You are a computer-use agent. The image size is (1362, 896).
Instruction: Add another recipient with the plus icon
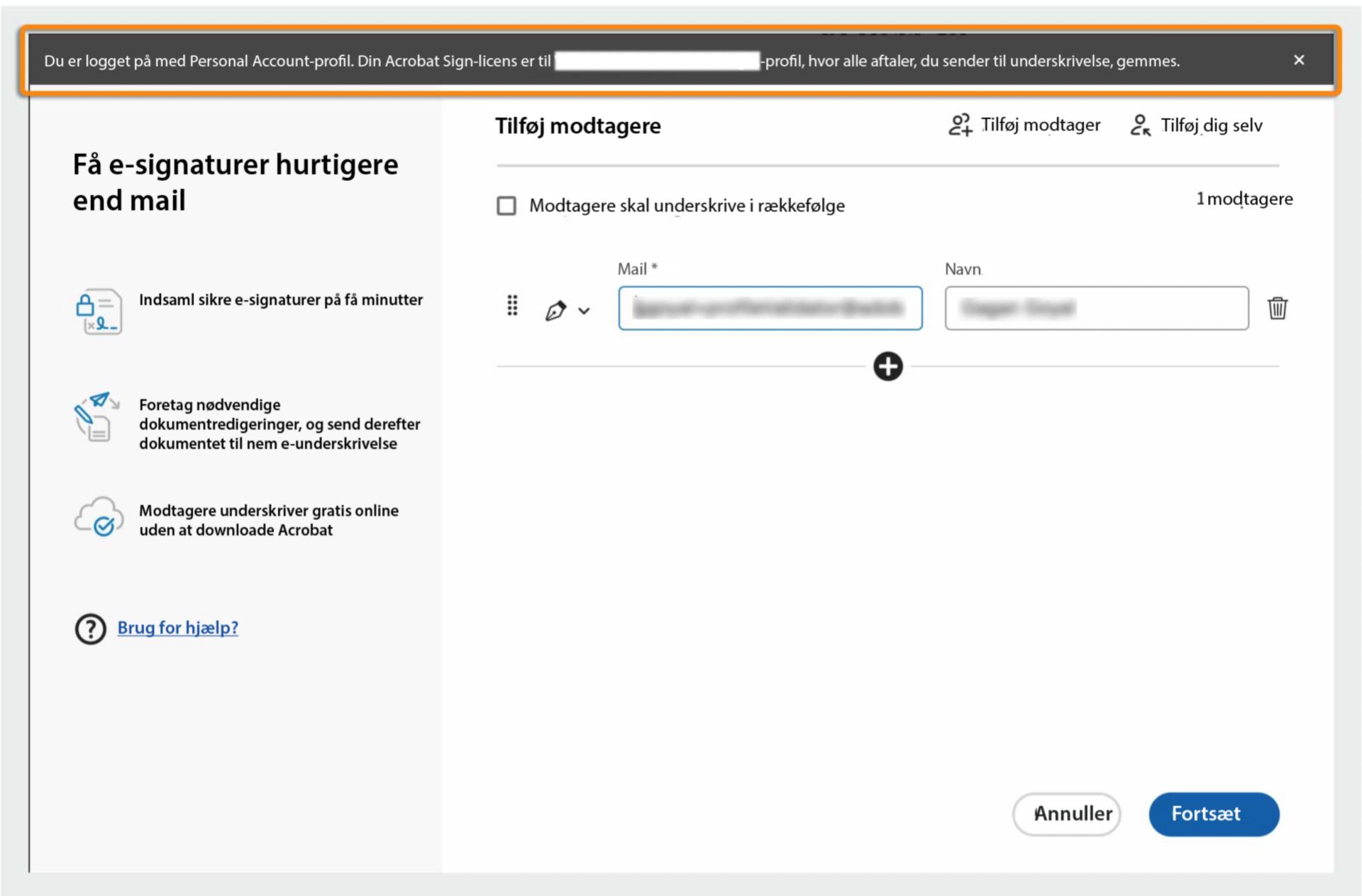coord(887,366)
